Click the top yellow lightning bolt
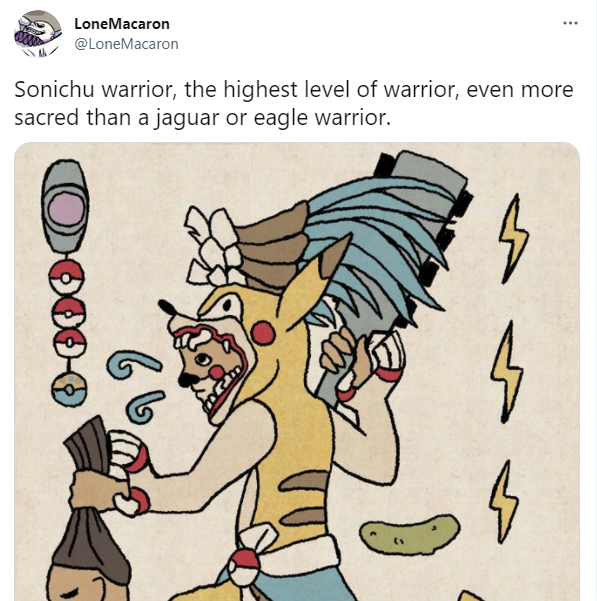The height and width of the screenshot is (601, 597). coord(513,238)
